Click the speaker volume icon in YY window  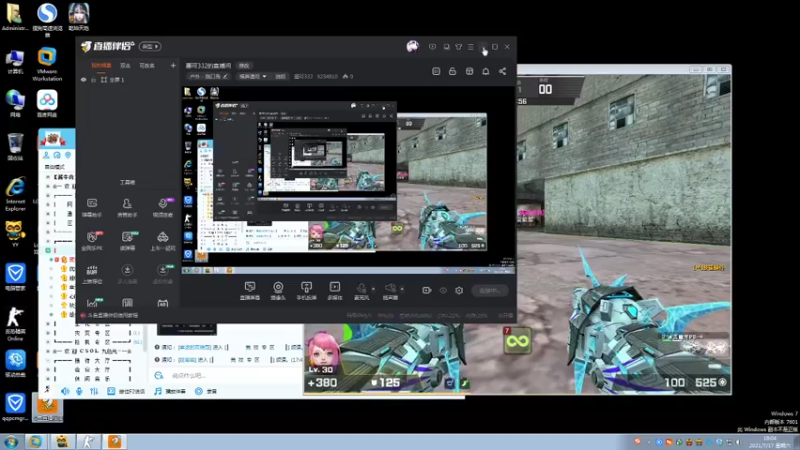65,391
